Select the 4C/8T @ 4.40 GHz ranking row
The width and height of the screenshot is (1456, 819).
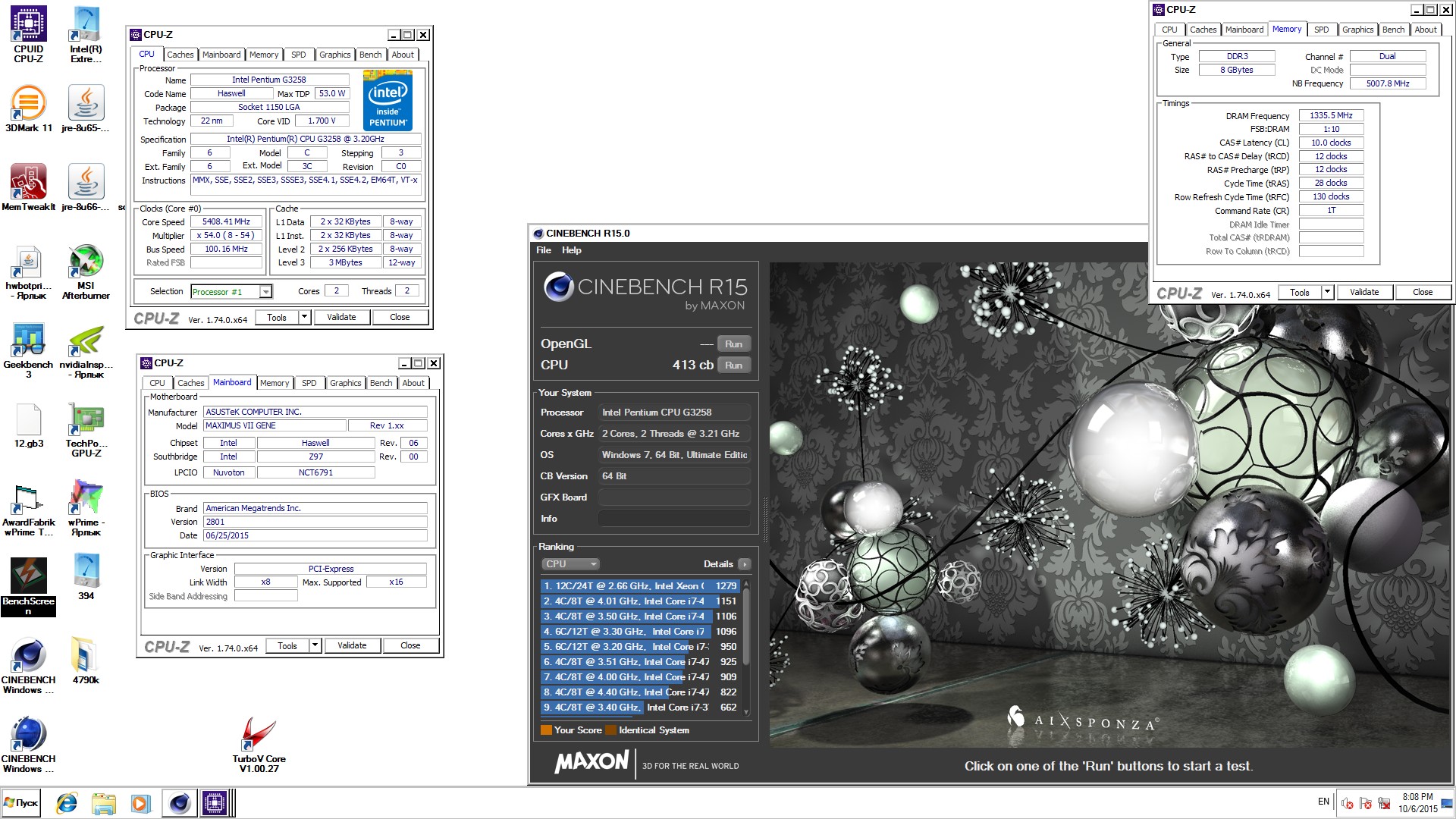pos(639,692)
